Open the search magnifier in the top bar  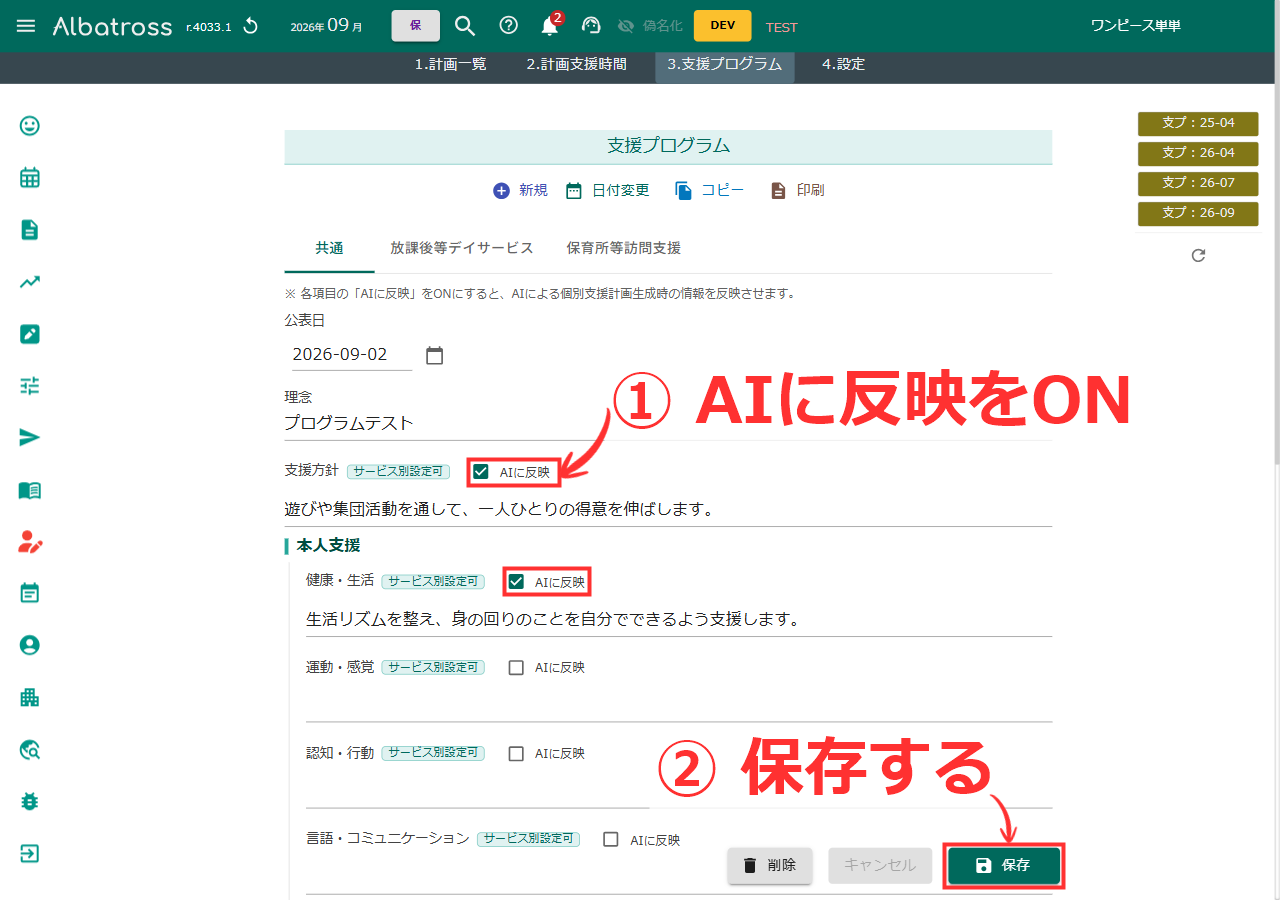coord(465,26)
